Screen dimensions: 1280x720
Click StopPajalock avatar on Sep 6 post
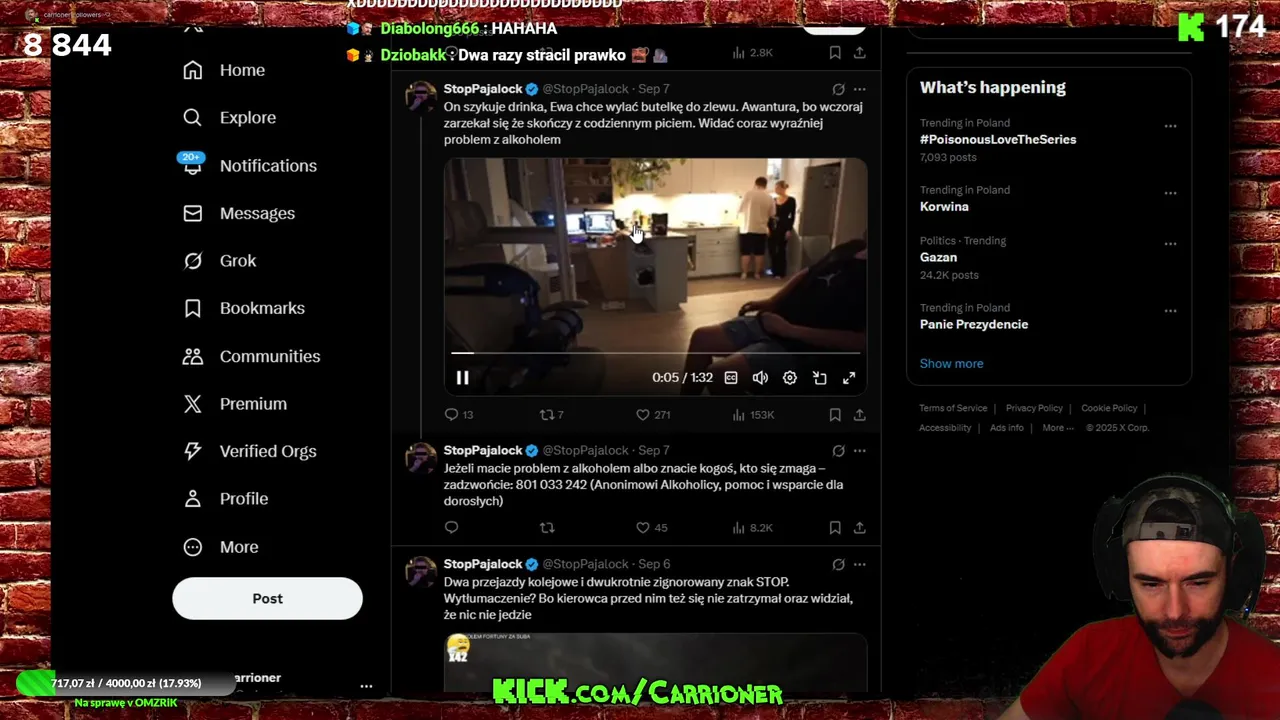(420, 571)
